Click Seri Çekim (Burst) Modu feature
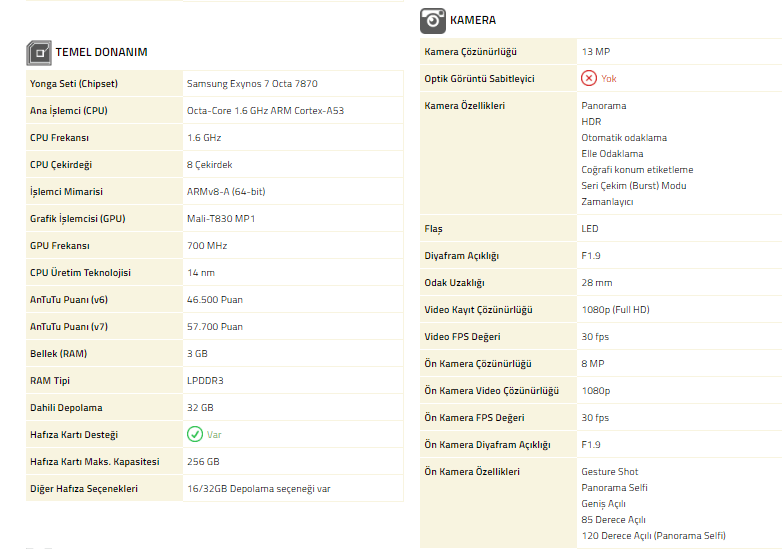The image size is (782, 549). click(x=633, y=185)
